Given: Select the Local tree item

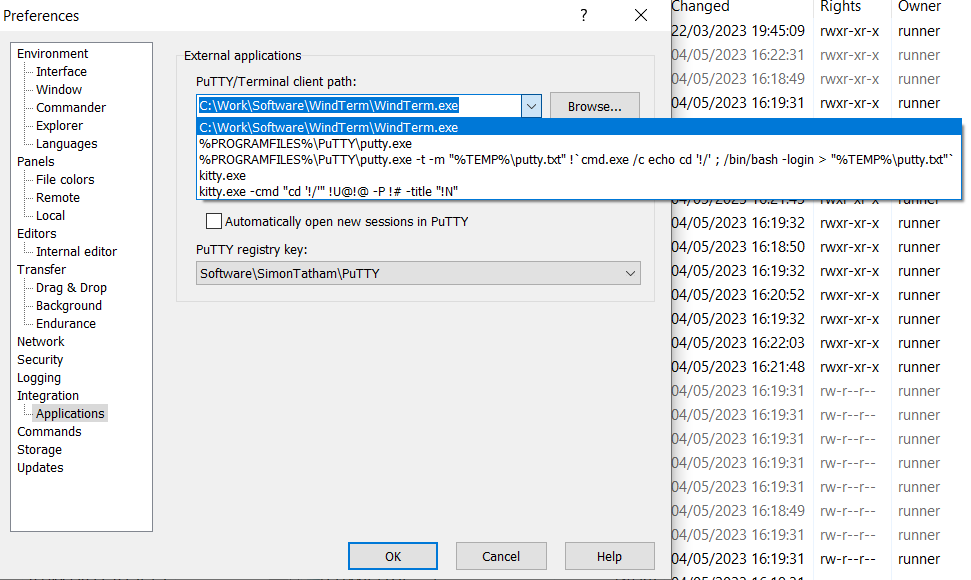Looking at the screenshot, I should (50, 215).
